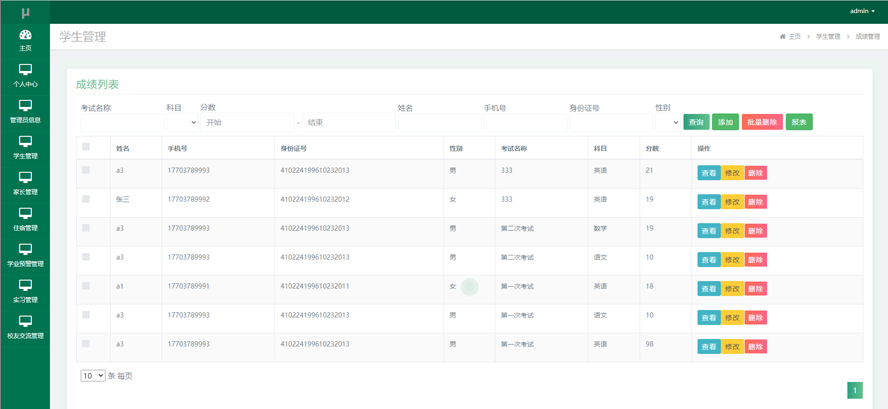Check the row for 张三
Screen dimensions: 888x409
coord(86,199)
